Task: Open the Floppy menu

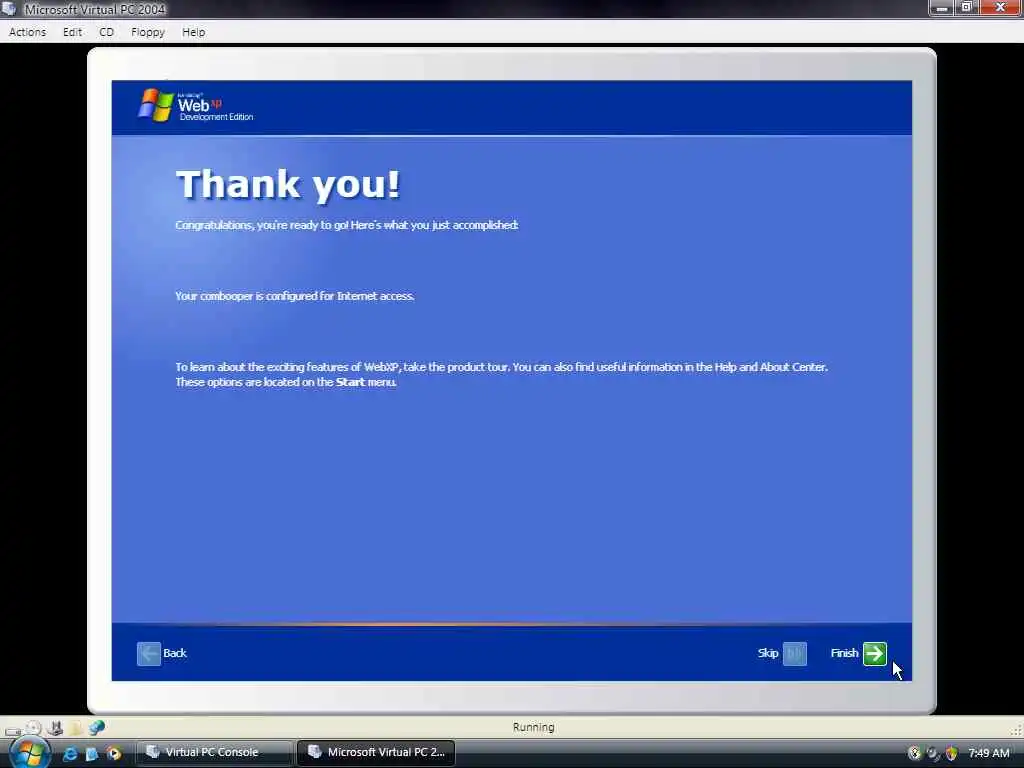Action: pyautogui.click(x=148, y=32)
